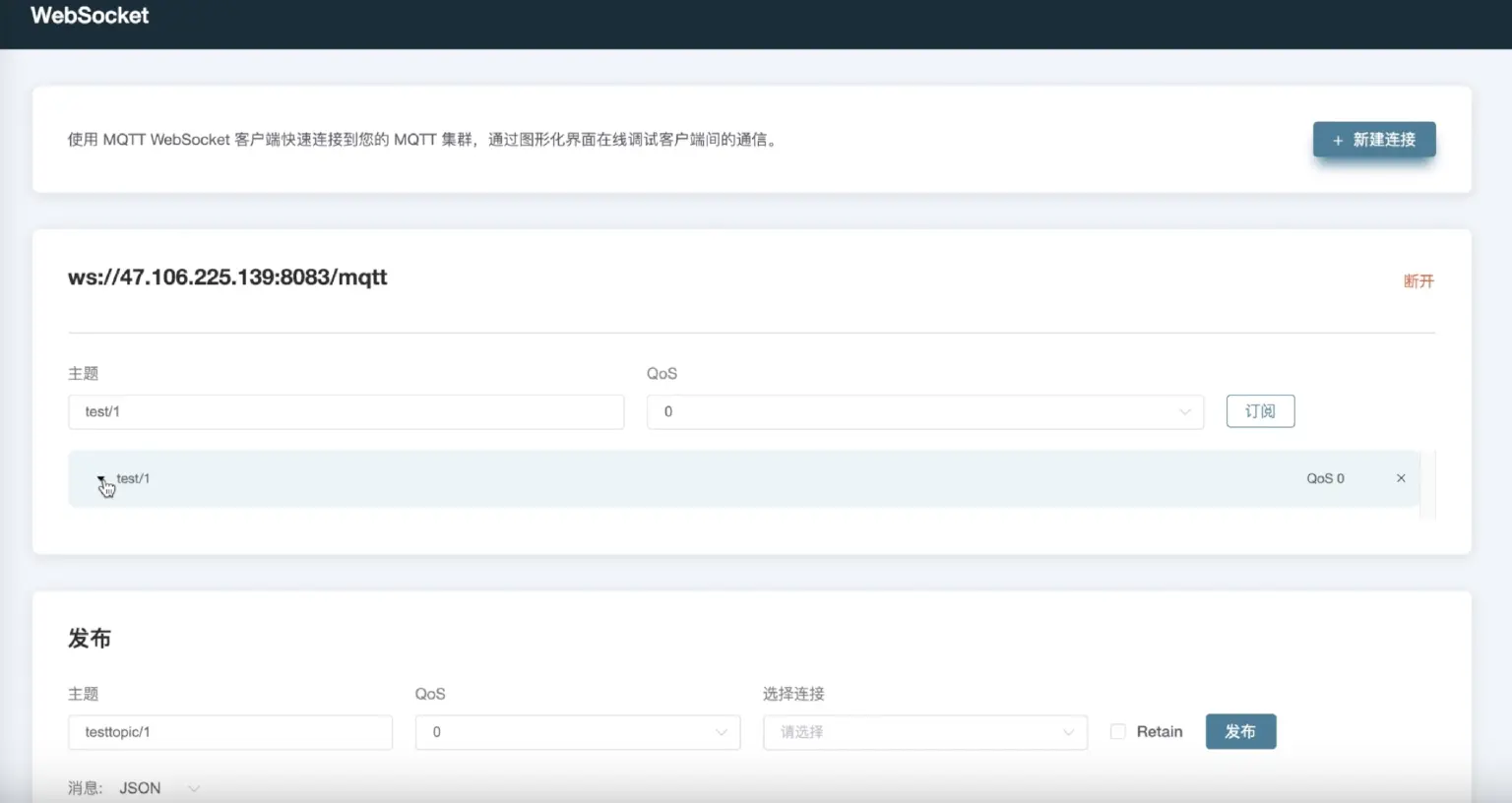Expand the 选择连接 dropdown
The image size is (1512, 803).
(924, 732)
